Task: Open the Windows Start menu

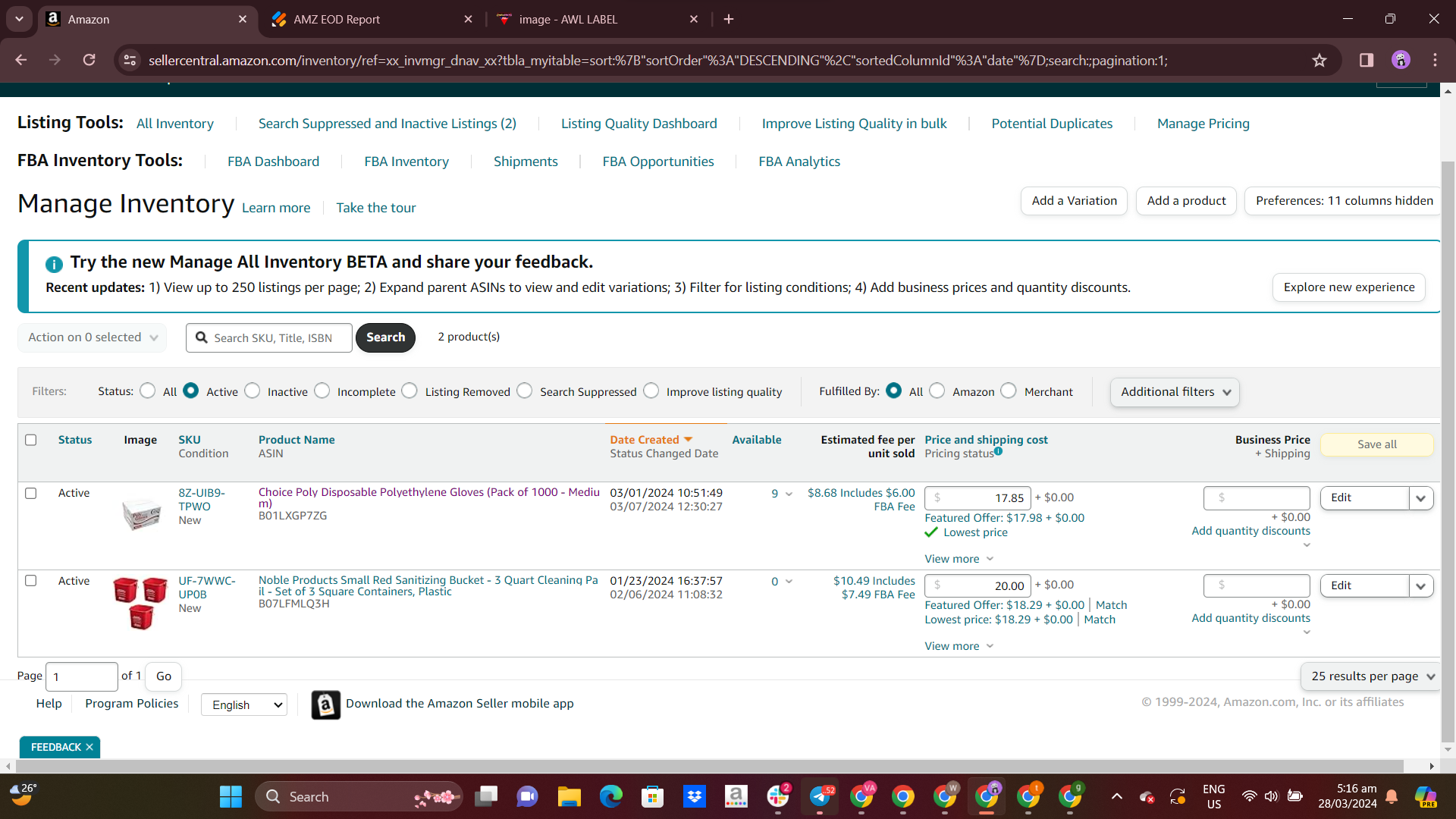Action: [231, 797]
